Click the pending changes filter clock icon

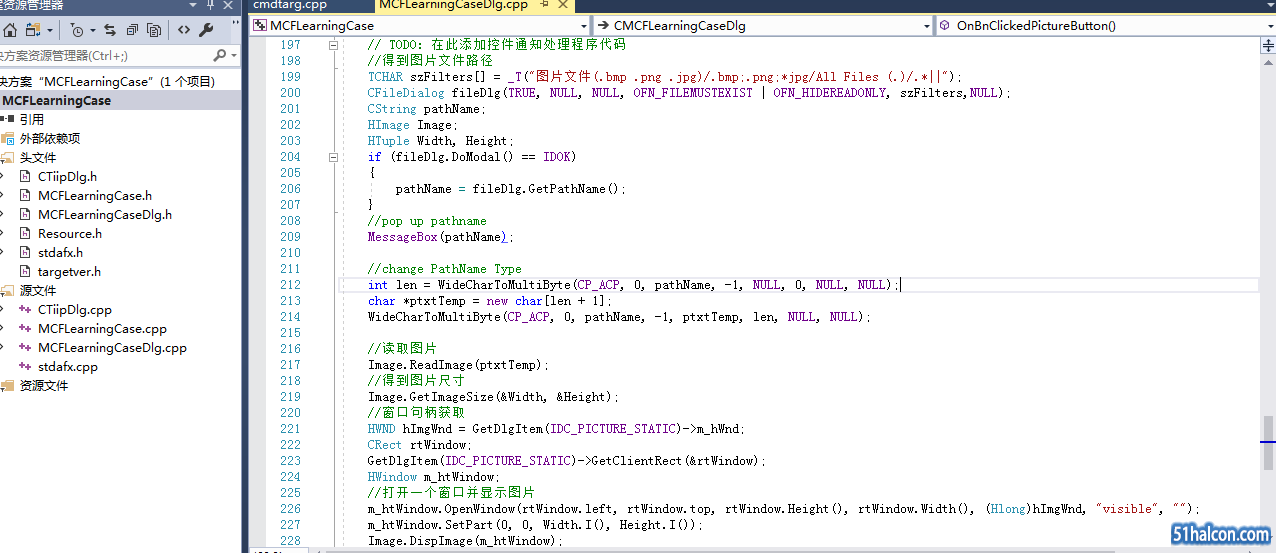[77, 30]
